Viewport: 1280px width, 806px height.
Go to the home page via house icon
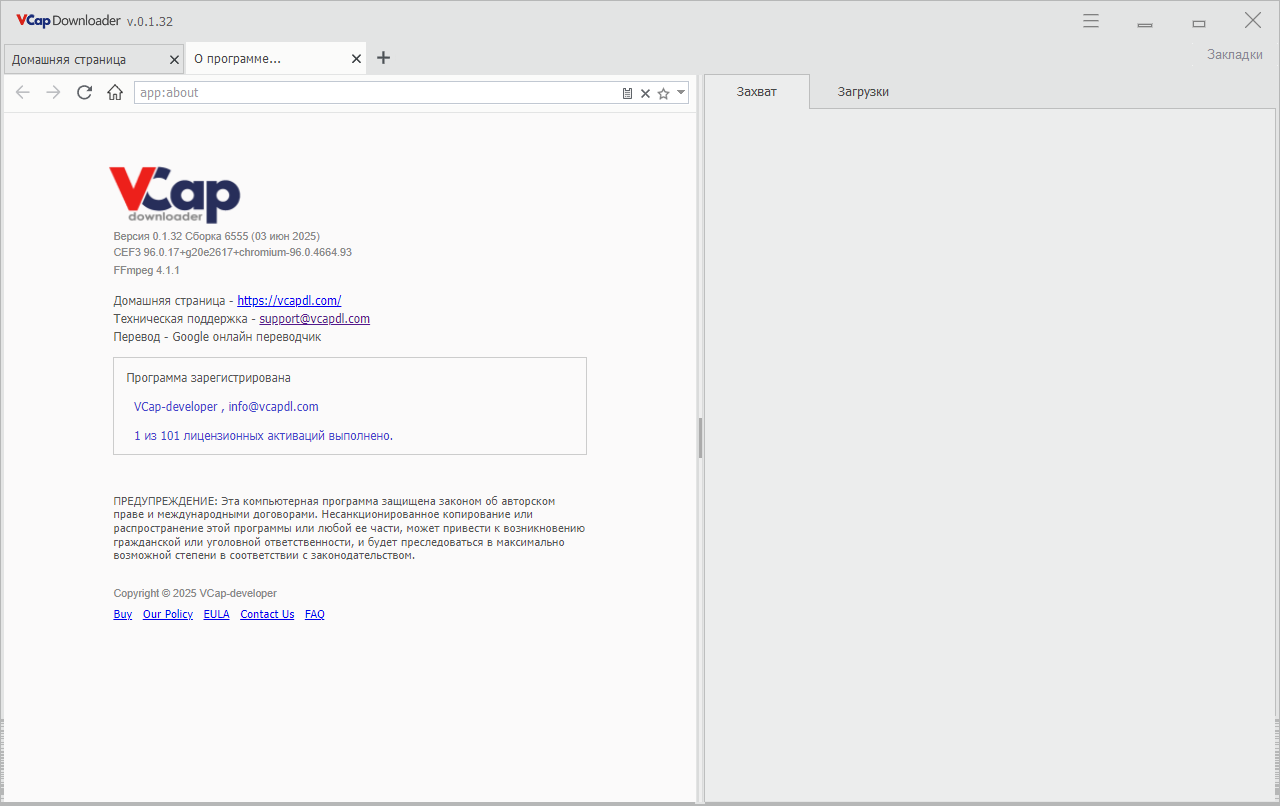[x=115, y=93]
